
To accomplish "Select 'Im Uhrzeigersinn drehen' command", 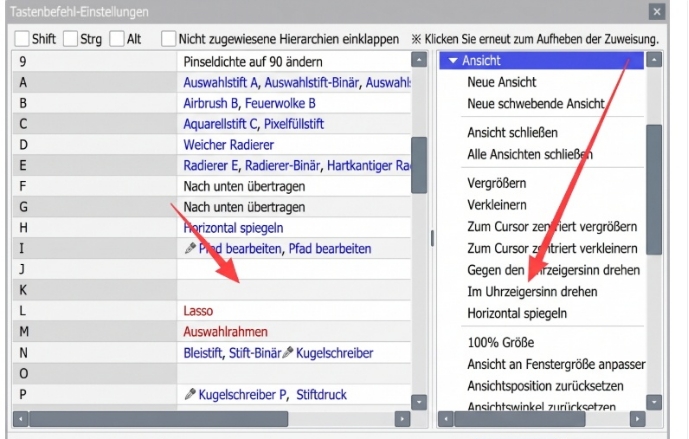I will 532,291.
